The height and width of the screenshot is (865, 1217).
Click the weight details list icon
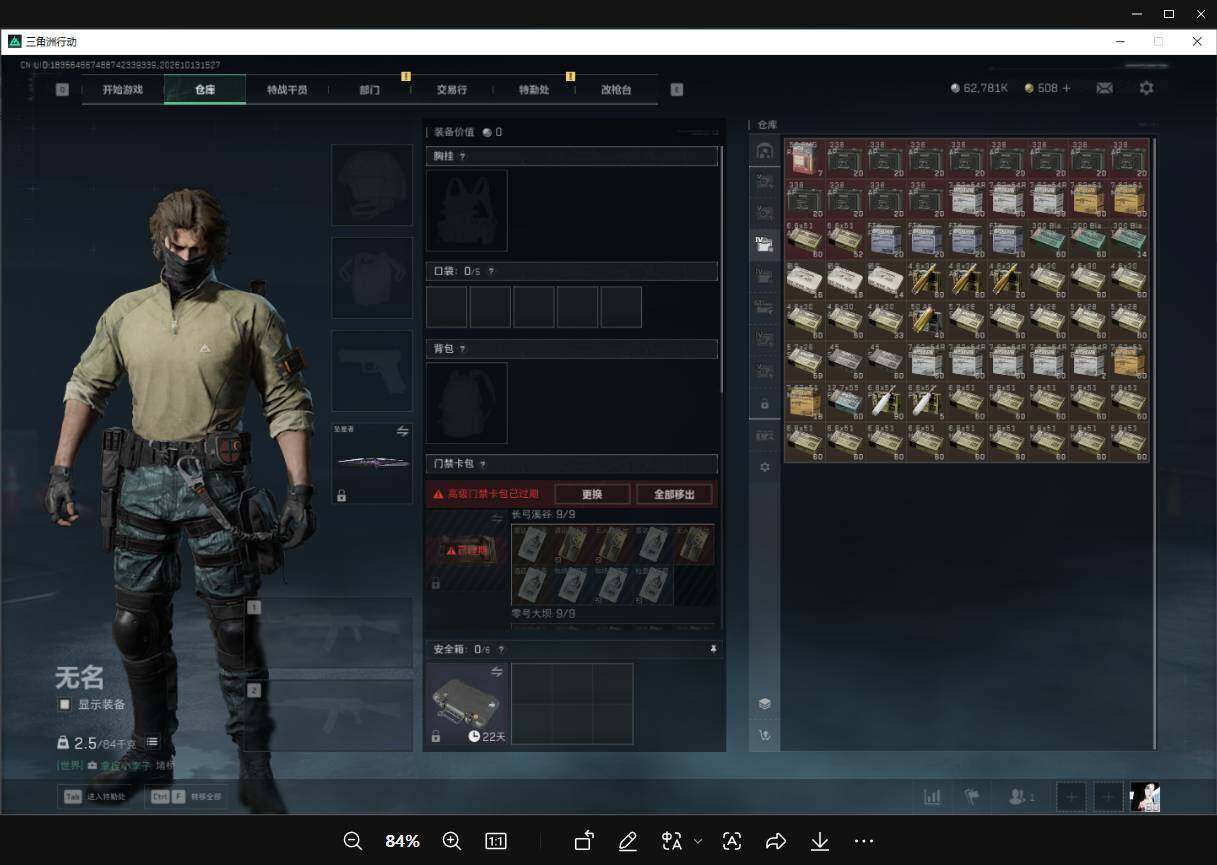[153, 743]
